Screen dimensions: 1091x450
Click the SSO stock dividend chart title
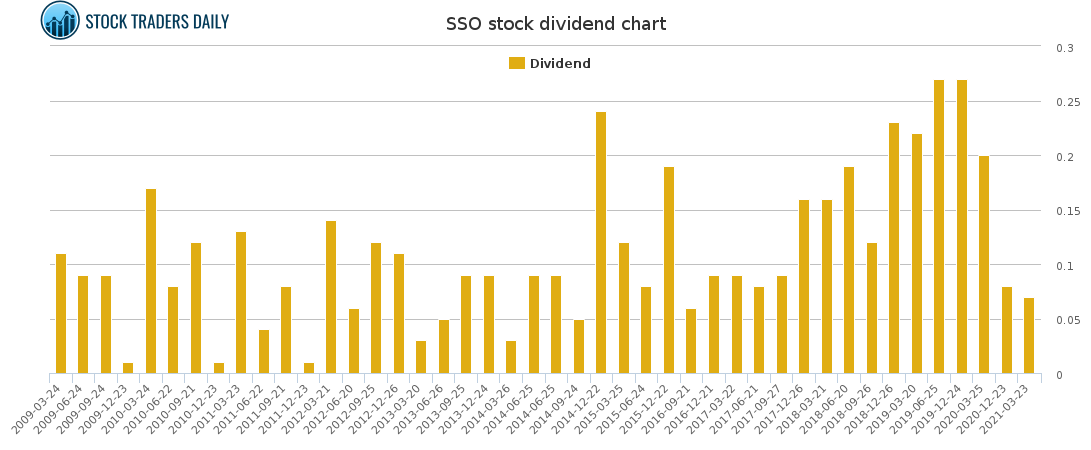[556, 24]
